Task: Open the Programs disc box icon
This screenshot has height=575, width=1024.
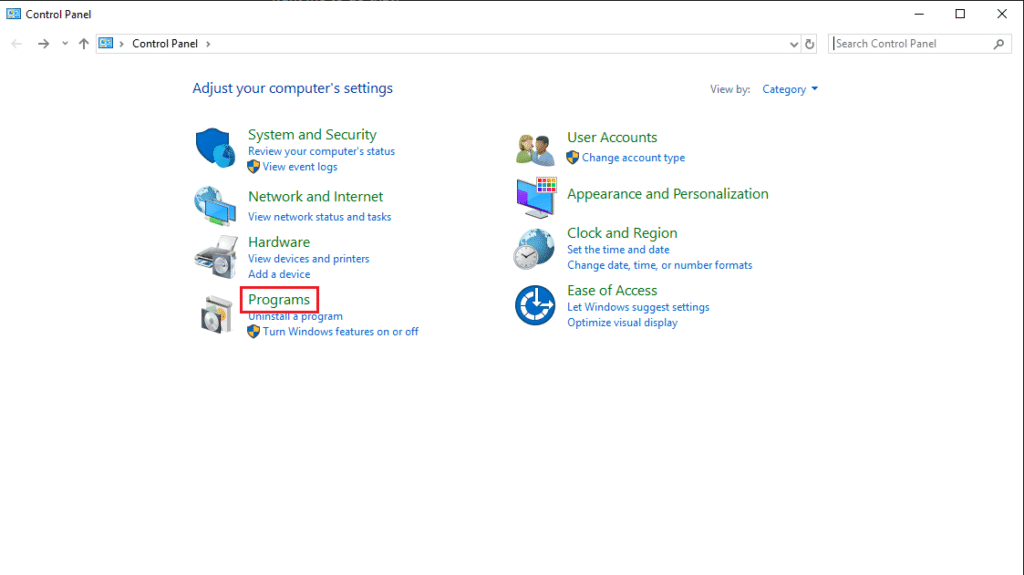Action: pos(216,314)
